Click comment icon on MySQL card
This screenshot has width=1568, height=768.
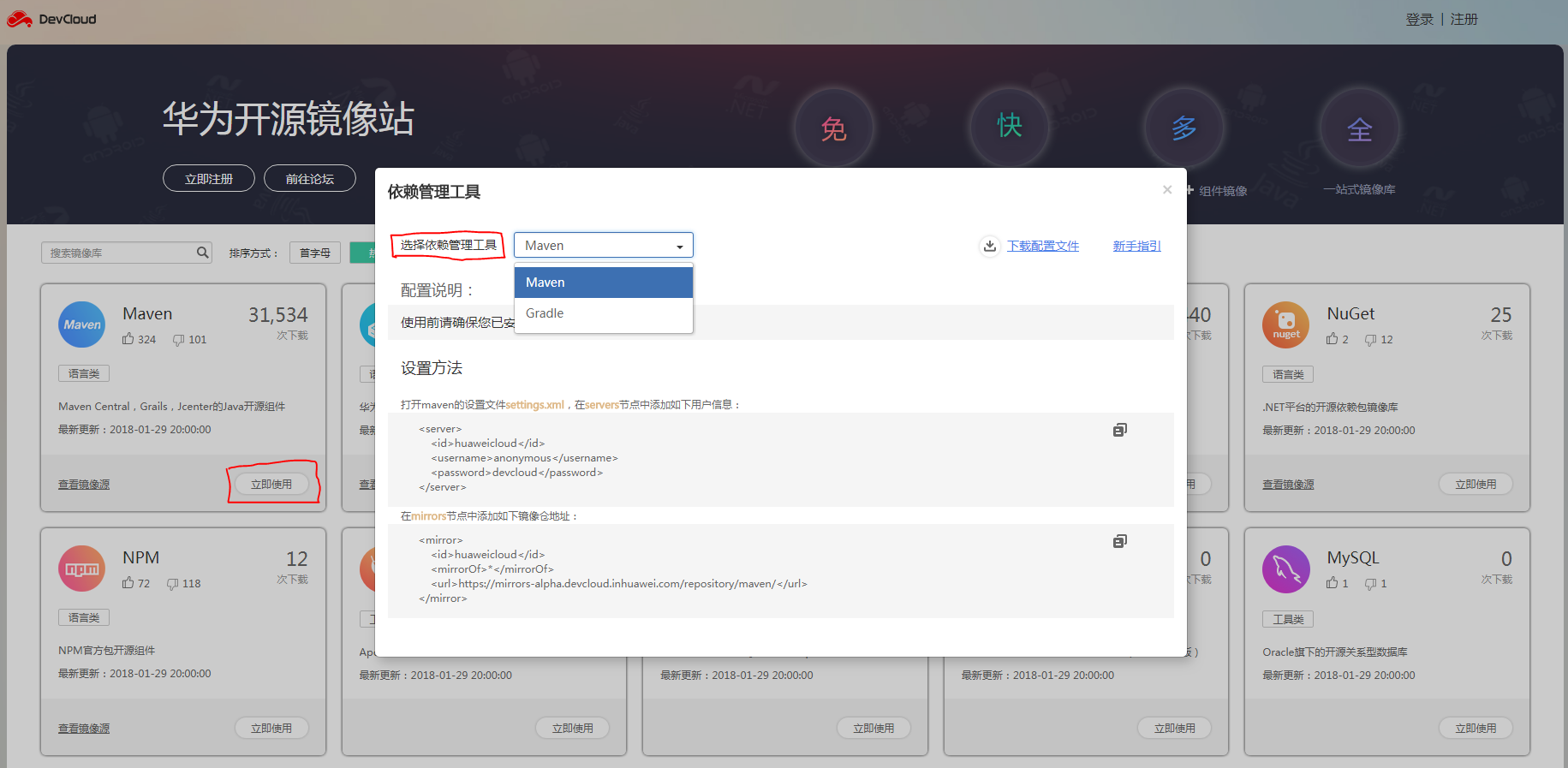1370,584
